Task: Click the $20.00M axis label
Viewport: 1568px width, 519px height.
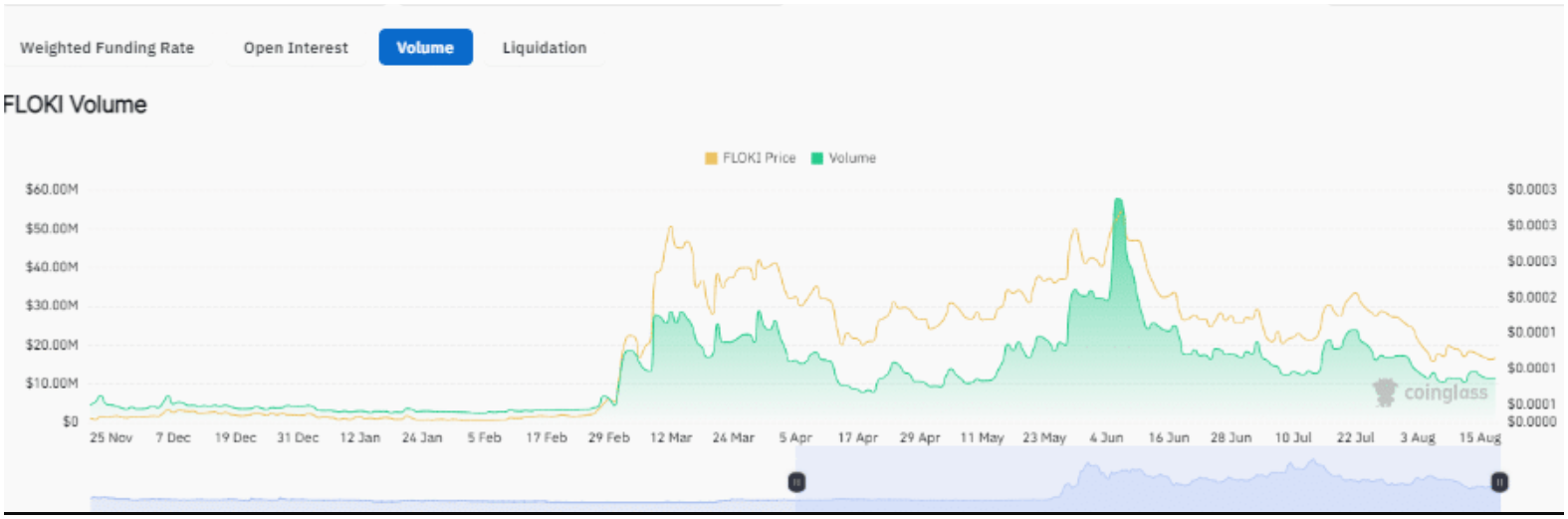Action: [x=52, y=345]
